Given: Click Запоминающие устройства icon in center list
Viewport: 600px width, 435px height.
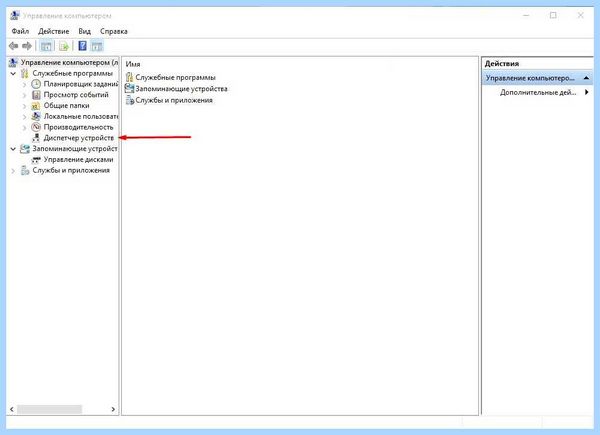Looking at the screenshot, I should point(129,89).
